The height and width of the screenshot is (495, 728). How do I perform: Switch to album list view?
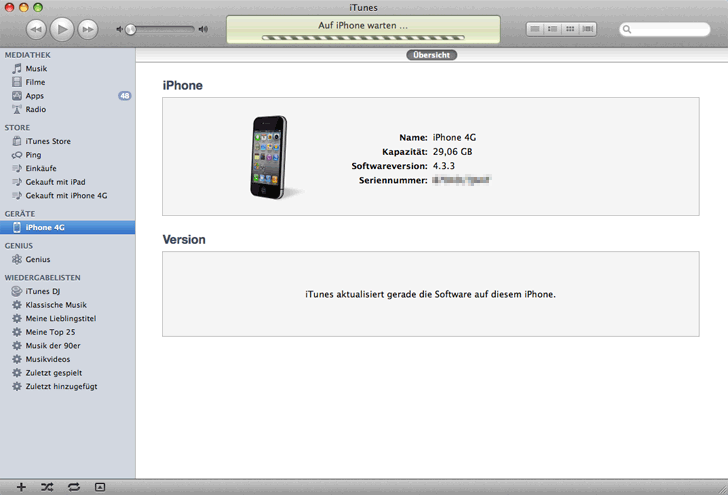coord(552,29)
